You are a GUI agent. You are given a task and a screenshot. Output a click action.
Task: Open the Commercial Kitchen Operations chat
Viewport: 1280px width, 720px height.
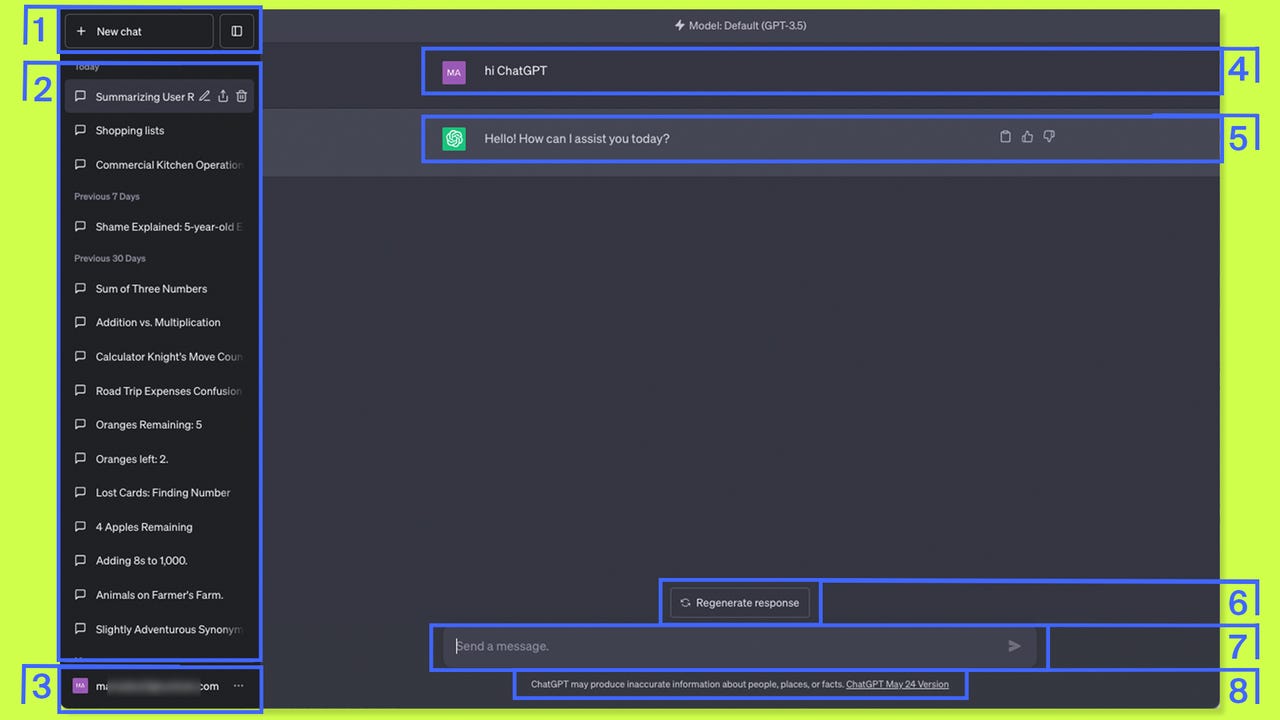[159, 165]
